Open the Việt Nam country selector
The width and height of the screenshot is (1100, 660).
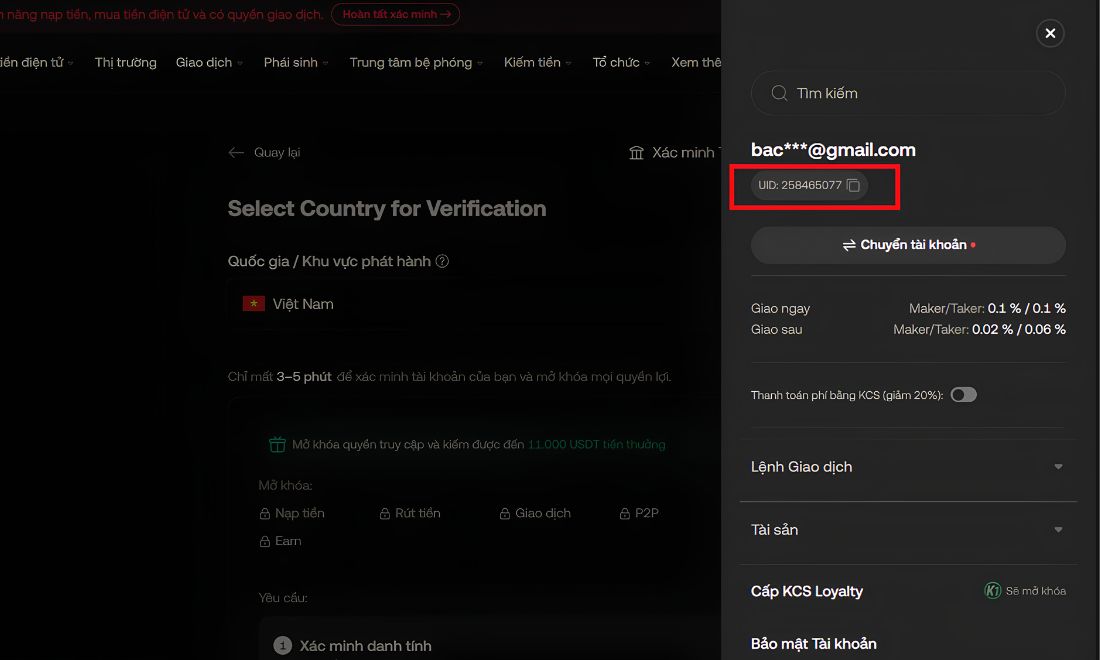coord(474,304)
